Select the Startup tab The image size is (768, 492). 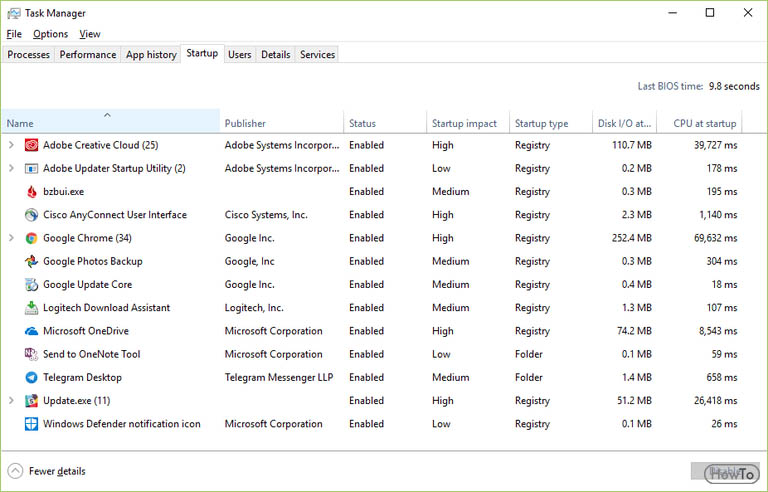point(202,53)
